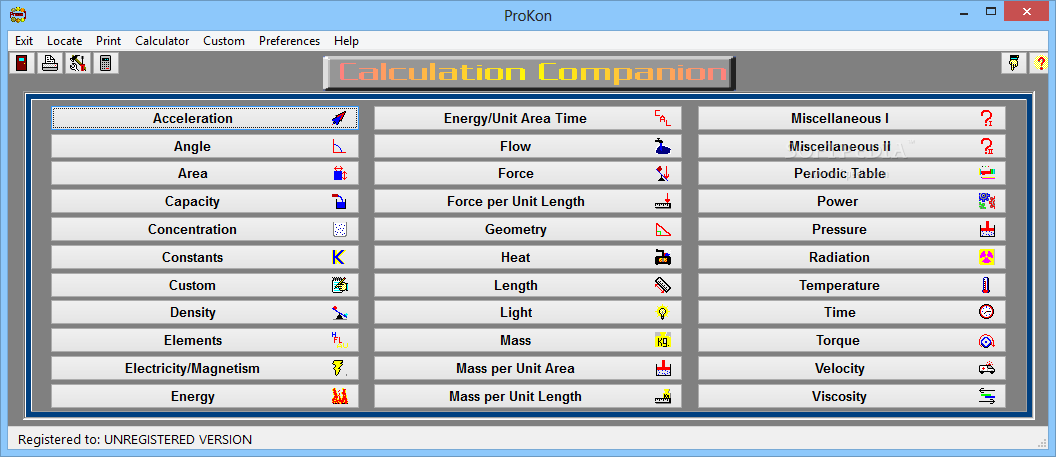Open the Preferences menu
Viewport: 1056px width, 457px height.
[x=290, y=41]
